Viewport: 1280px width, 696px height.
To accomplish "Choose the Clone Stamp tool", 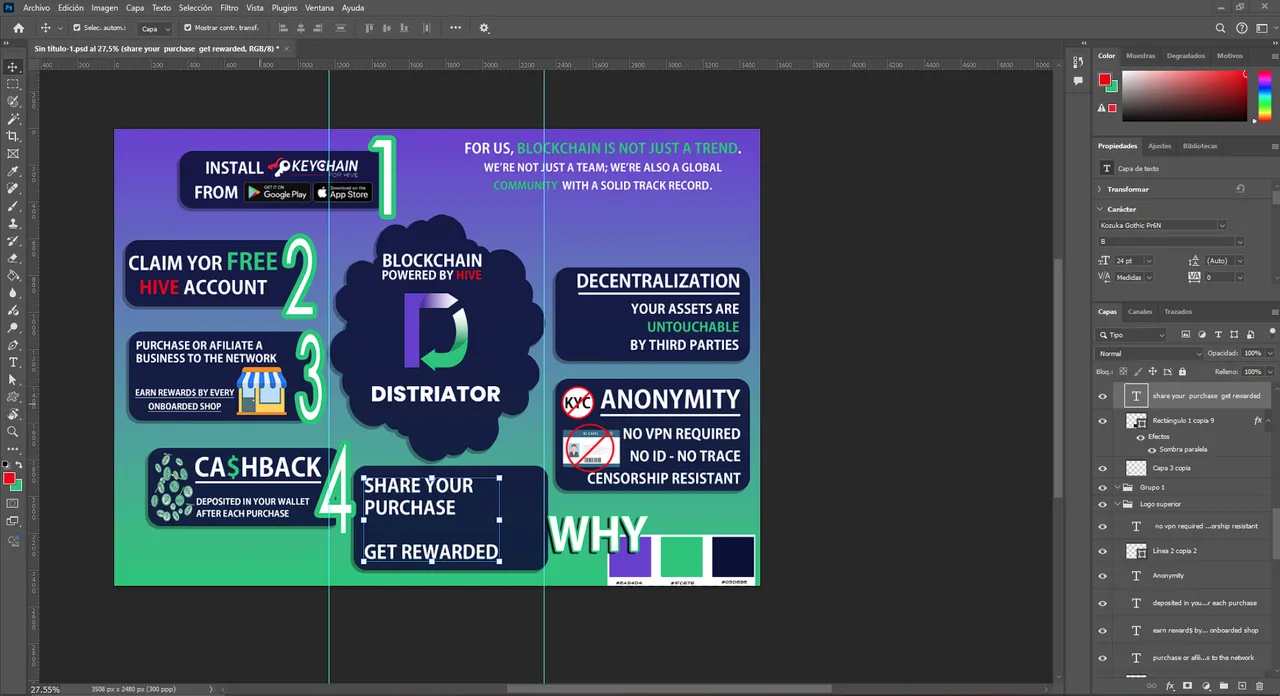I will (x=13, y=223).
